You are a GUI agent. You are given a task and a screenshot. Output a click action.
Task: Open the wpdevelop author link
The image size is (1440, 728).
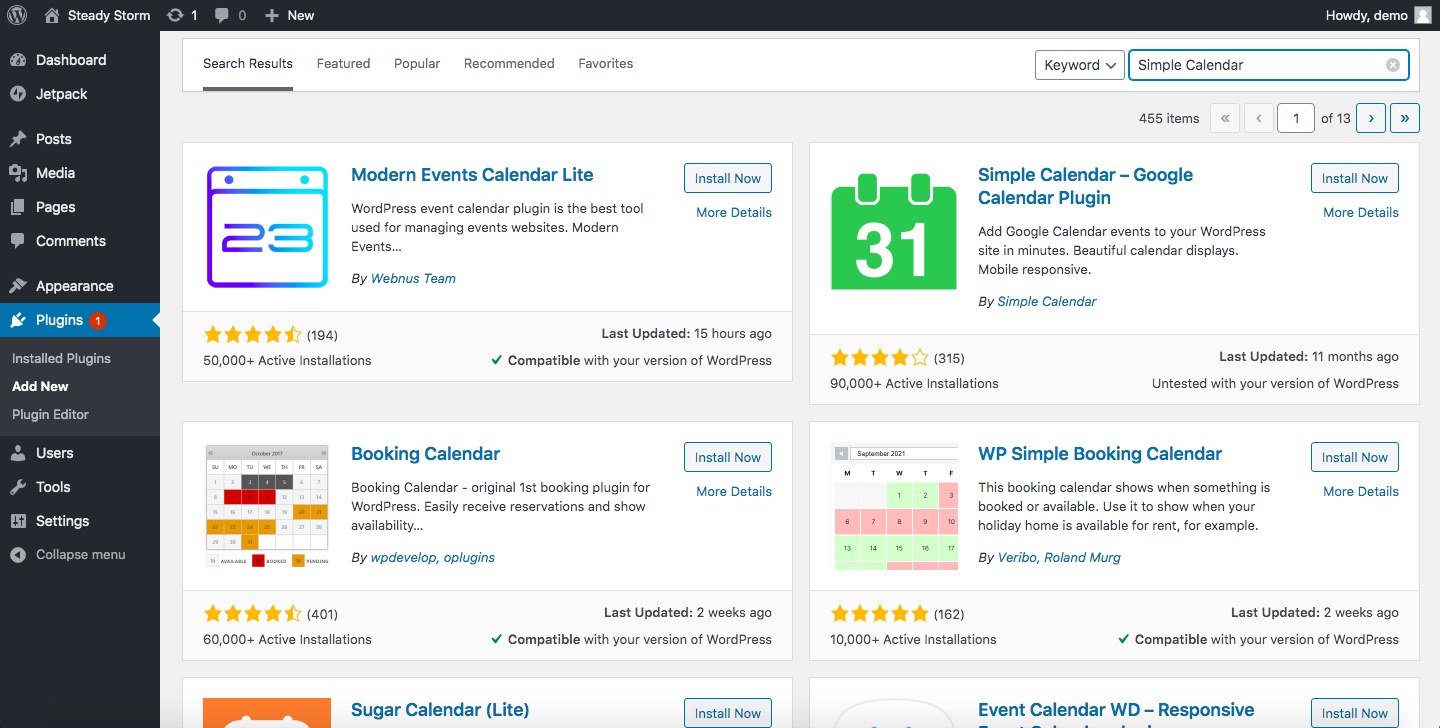click(x=404, y=558)
